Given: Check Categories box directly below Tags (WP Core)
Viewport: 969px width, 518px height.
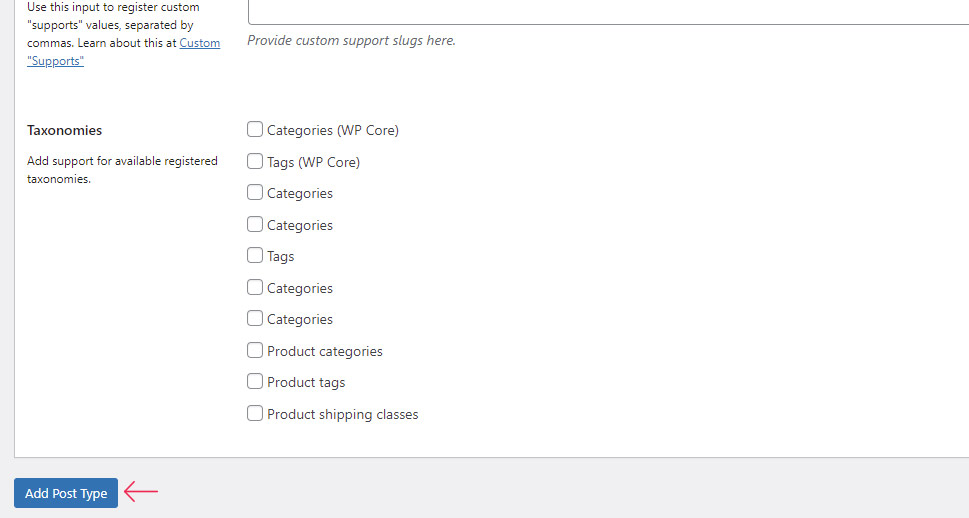Looking at the screenshot, I should (x=255, y=193).
